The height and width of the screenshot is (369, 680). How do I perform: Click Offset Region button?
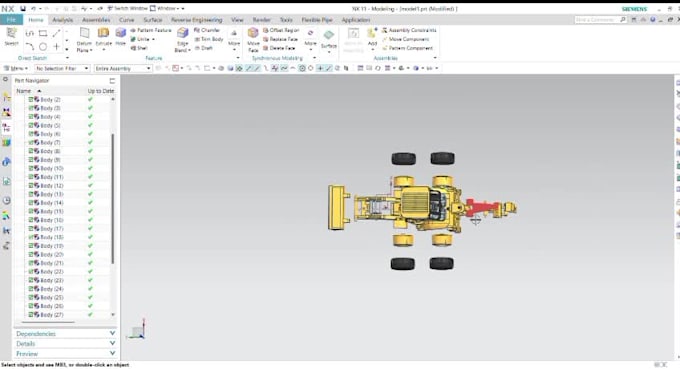(281, 30)
